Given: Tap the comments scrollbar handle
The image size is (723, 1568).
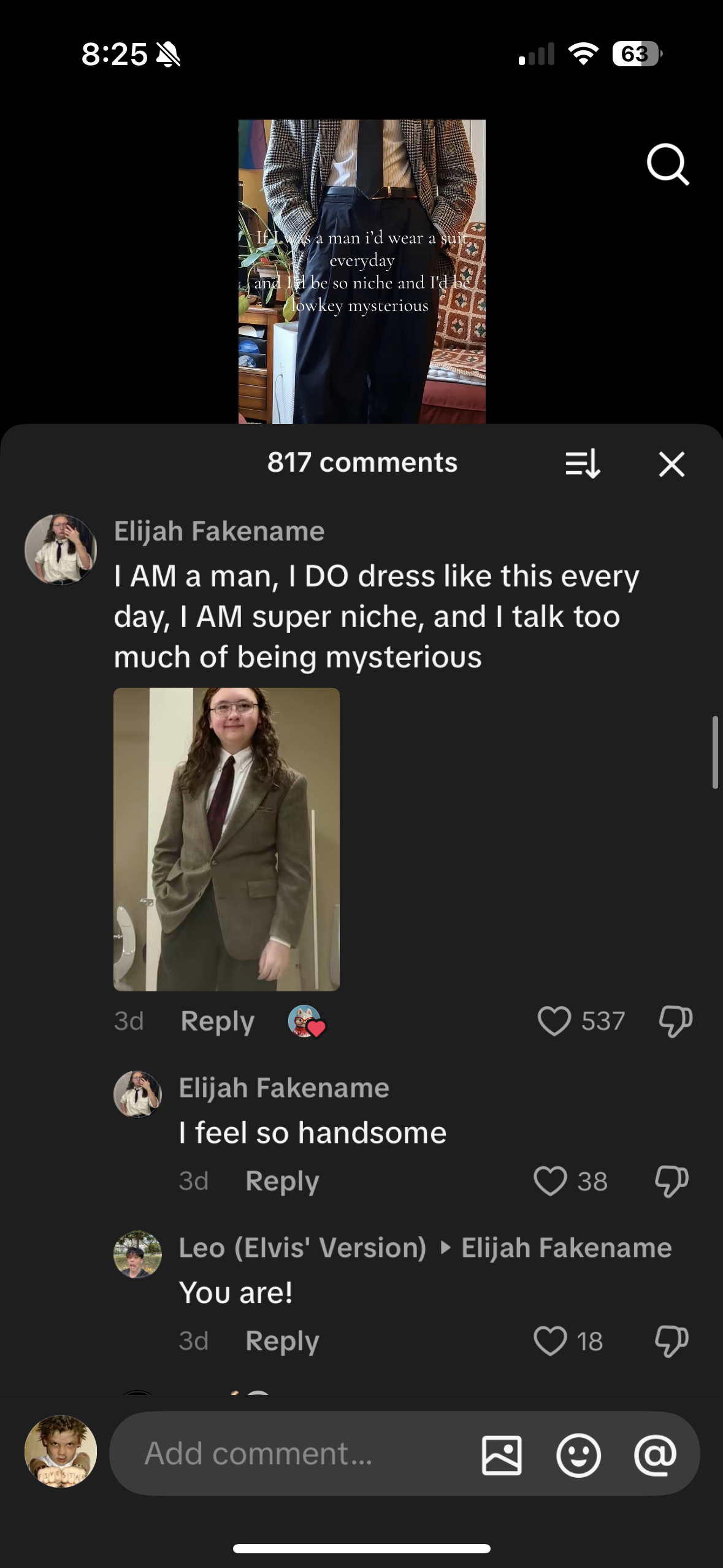Looking at the screenshot, I should coord(714,751).
